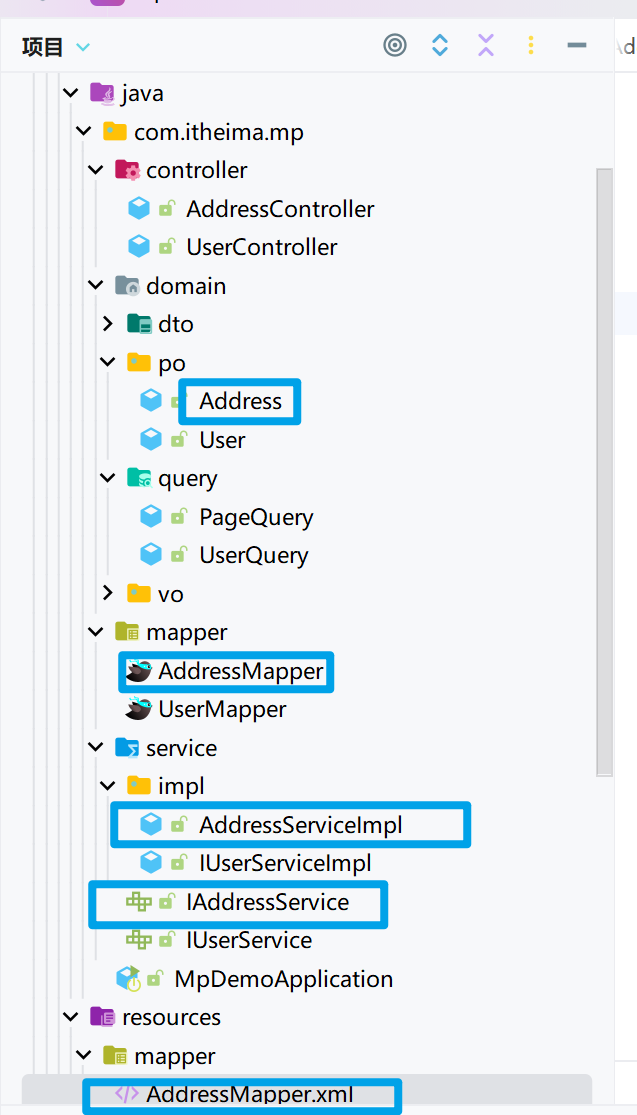This screenshot has width=637, height=1115.
Task: Open the UserMapper file
Action: point(222,709)
